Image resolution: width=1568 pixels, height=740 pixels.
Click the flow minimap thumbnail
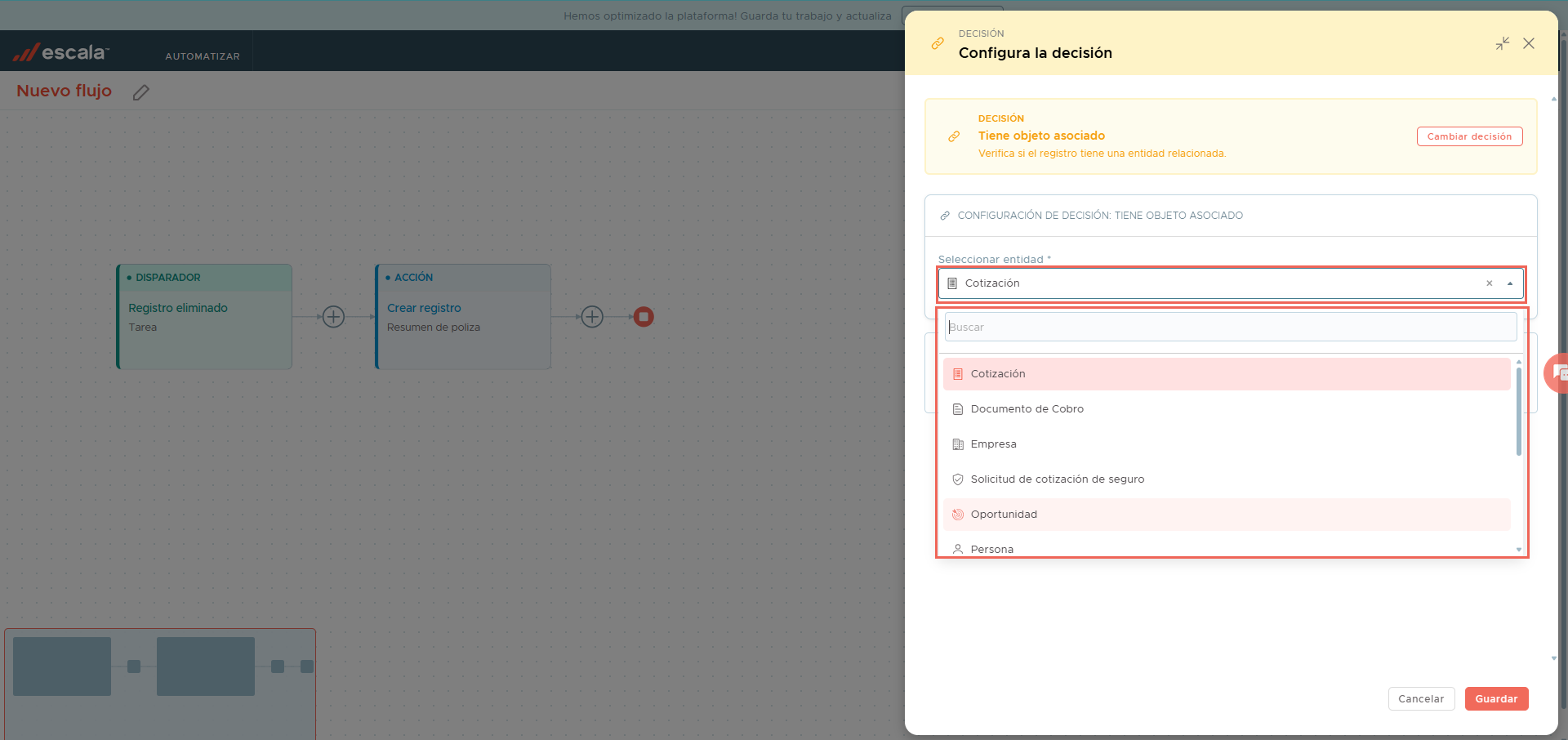pyautogui.click(x=160, y=684)
